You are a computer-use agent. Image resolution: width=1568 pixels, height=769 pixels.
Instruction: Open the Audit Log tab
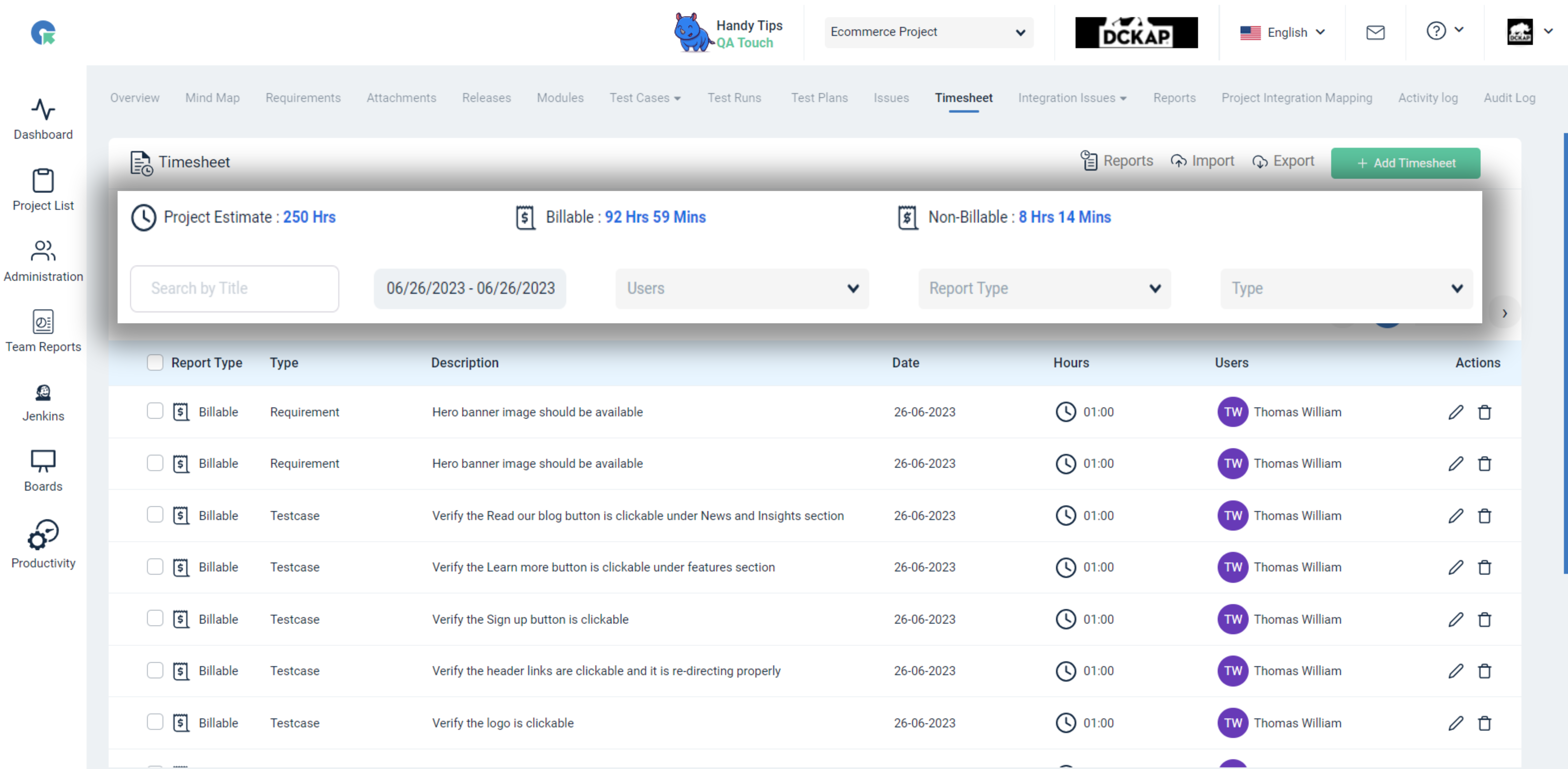point(1510,98)
